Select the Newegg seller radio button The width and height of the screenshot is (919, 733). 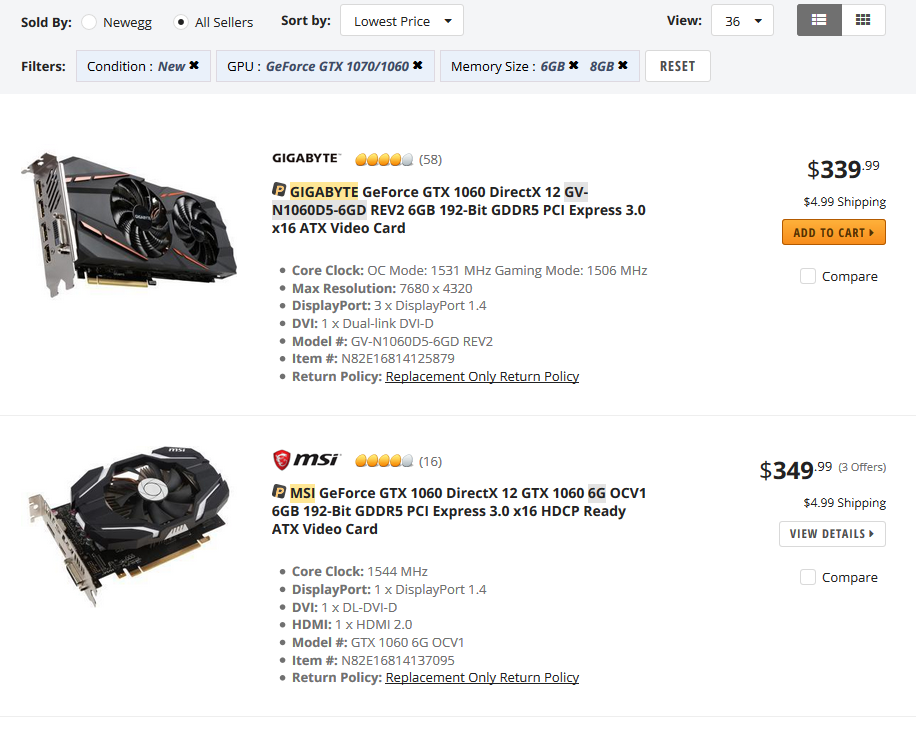[90, 22]
